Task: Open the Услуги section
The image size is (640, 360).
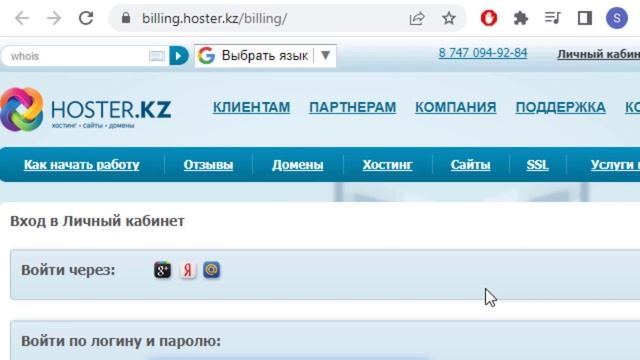Action: pyautogui.click(x=615, y=165)
